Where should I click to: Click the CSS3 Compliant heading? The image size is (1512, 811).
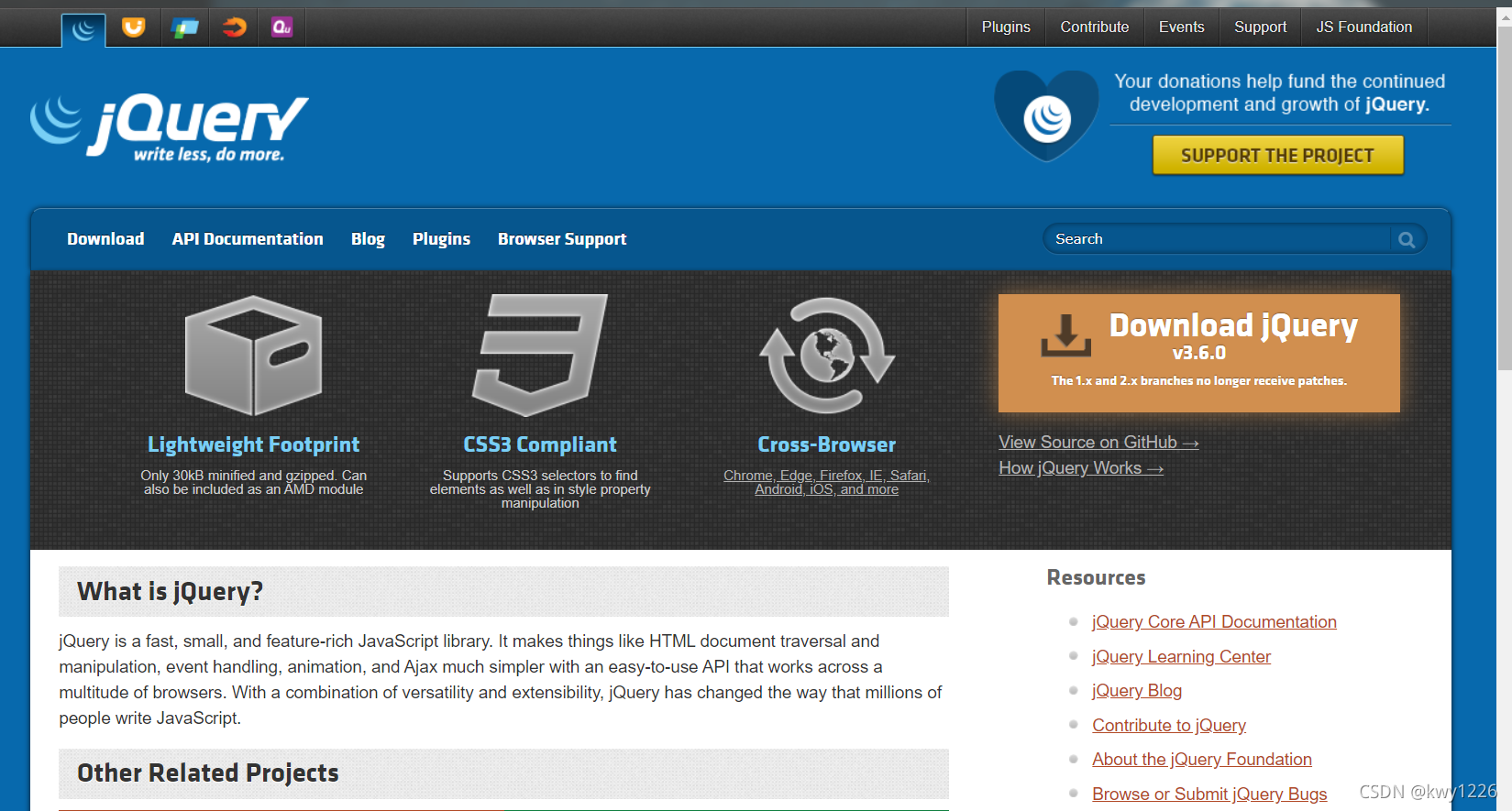pyautogui.click(x=540, y=444)
